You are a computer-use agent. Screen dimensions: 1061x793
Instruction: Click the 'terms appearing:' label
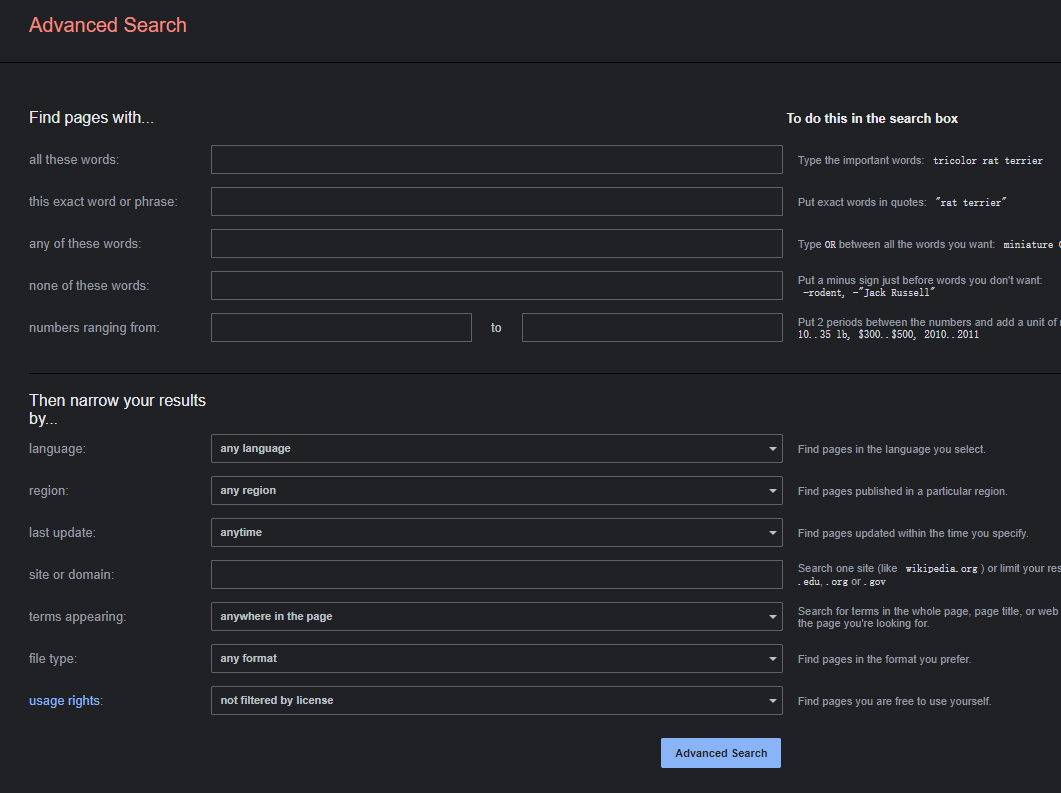tap(78, 616)
